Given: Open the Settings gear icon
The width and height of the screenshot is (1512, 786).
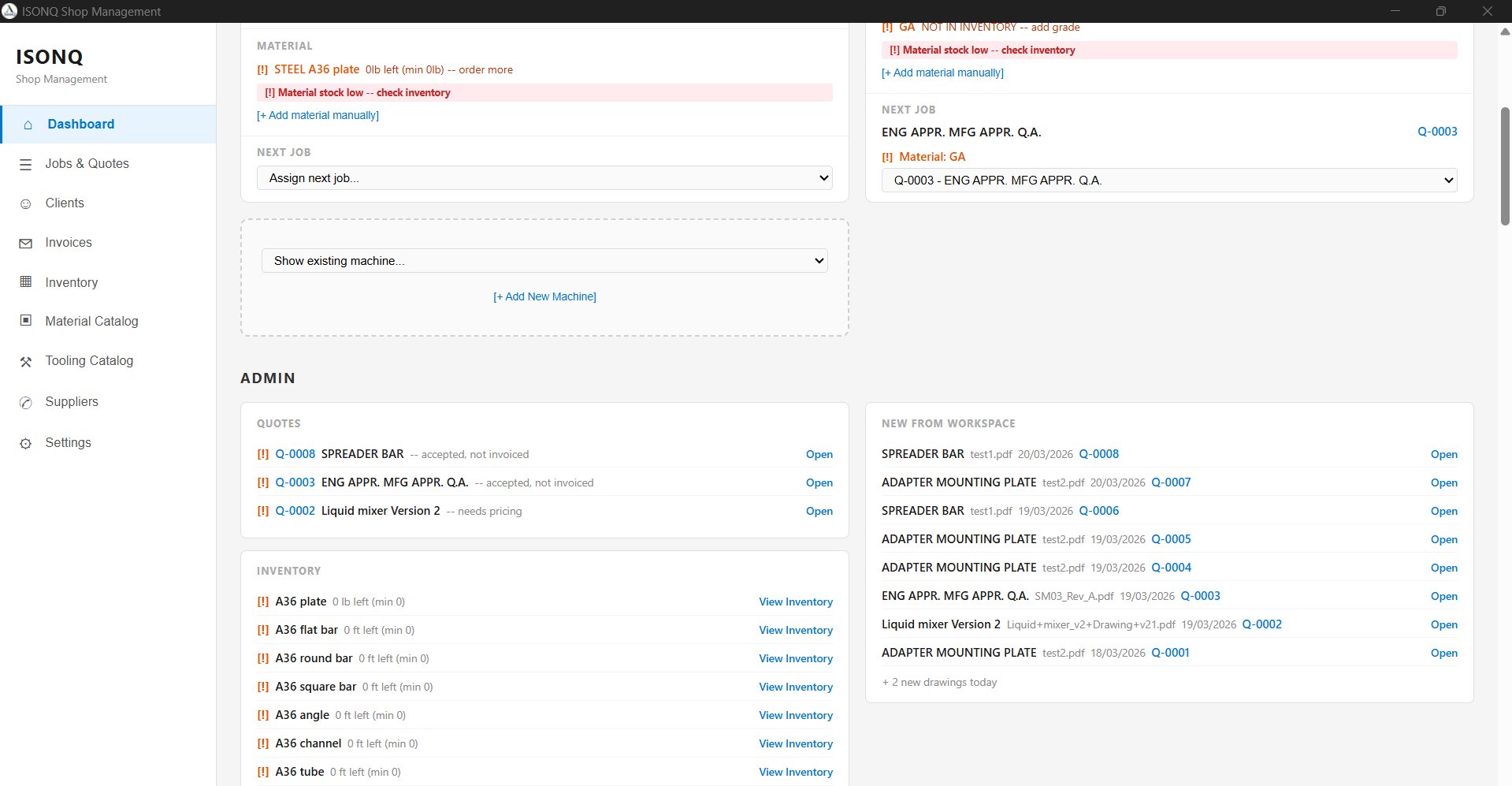Looking at the screenshot, I should 26,443.
